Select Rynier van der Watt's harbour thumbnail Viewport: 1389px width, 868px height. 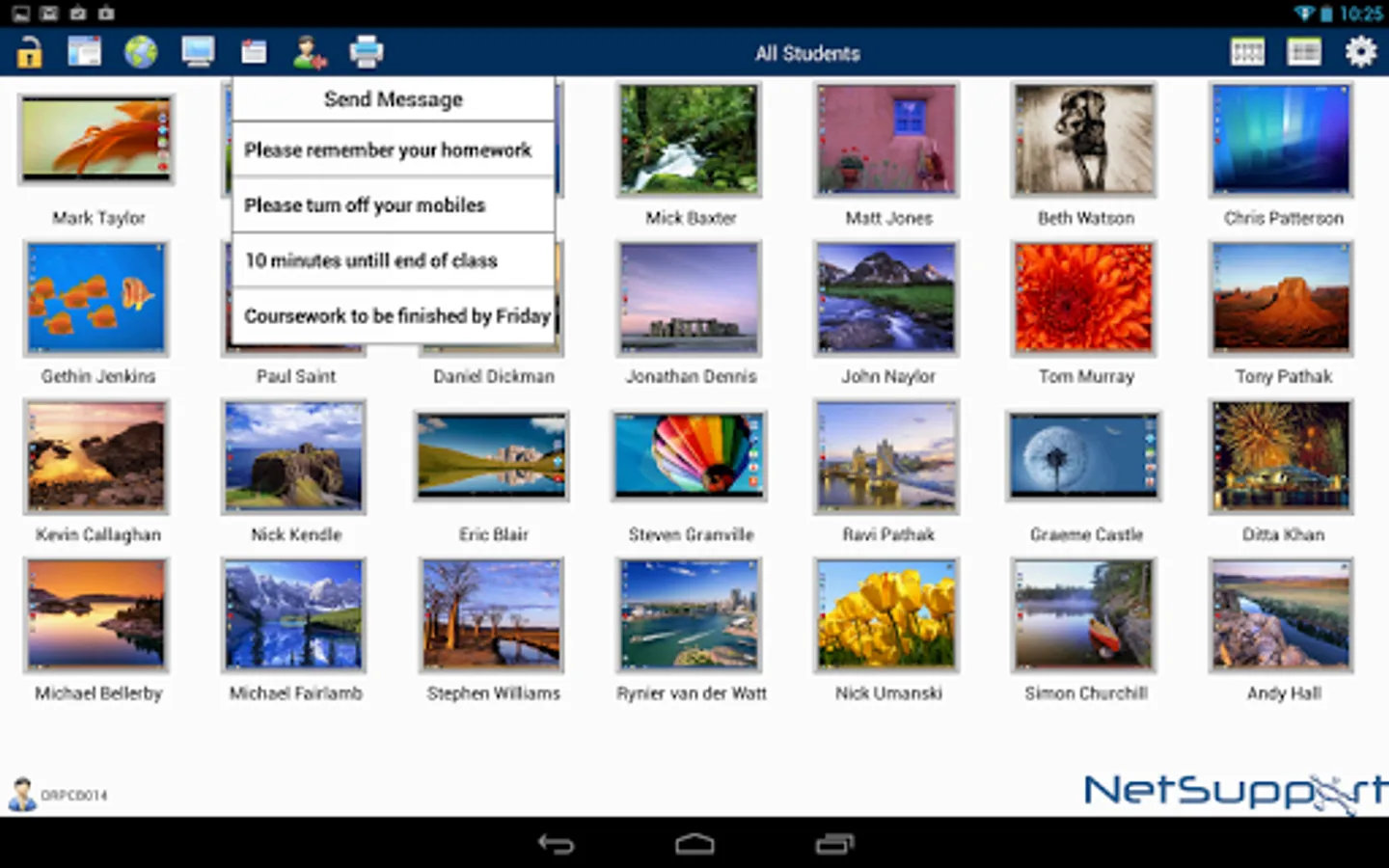pyautogui.click(x=690, y=614)
